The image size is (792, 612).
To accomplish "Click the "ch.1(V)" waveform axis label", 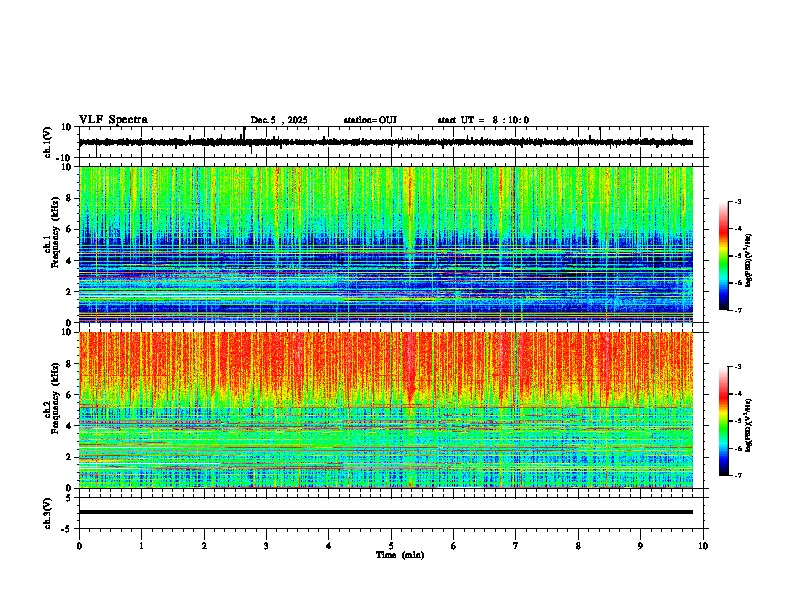I will pyautogui.click(x=48, y=142).
